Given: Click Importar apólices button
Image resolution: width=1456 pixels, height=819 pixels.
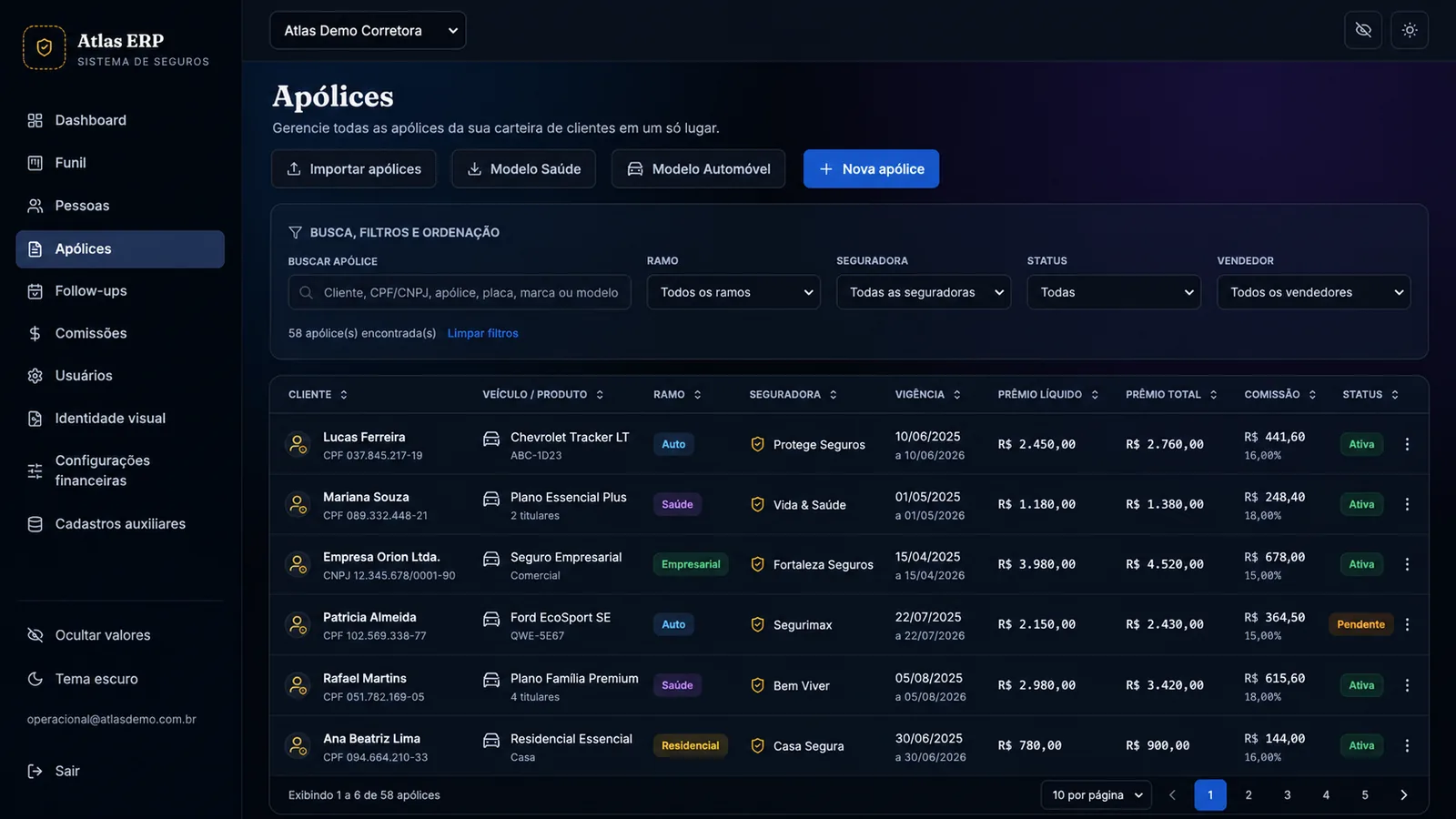Looking at the screenshot, I should (354, 168).
